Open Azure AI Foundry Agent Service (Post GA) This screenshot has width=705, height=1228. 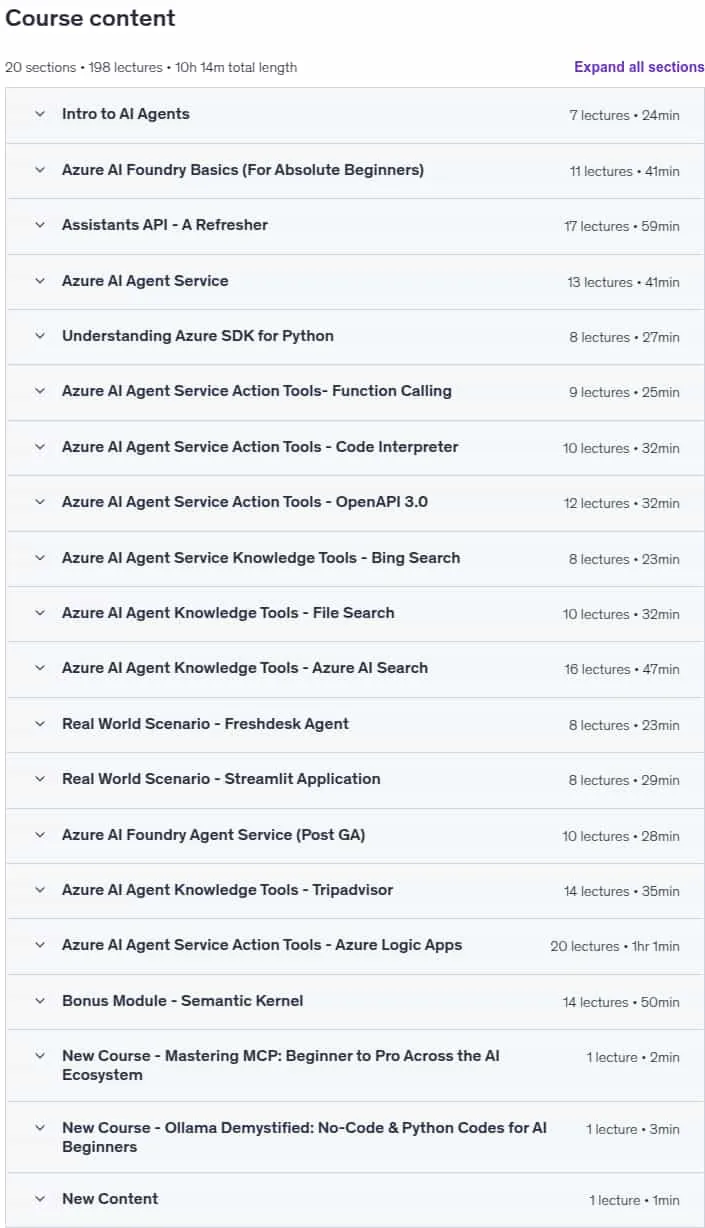355,835
